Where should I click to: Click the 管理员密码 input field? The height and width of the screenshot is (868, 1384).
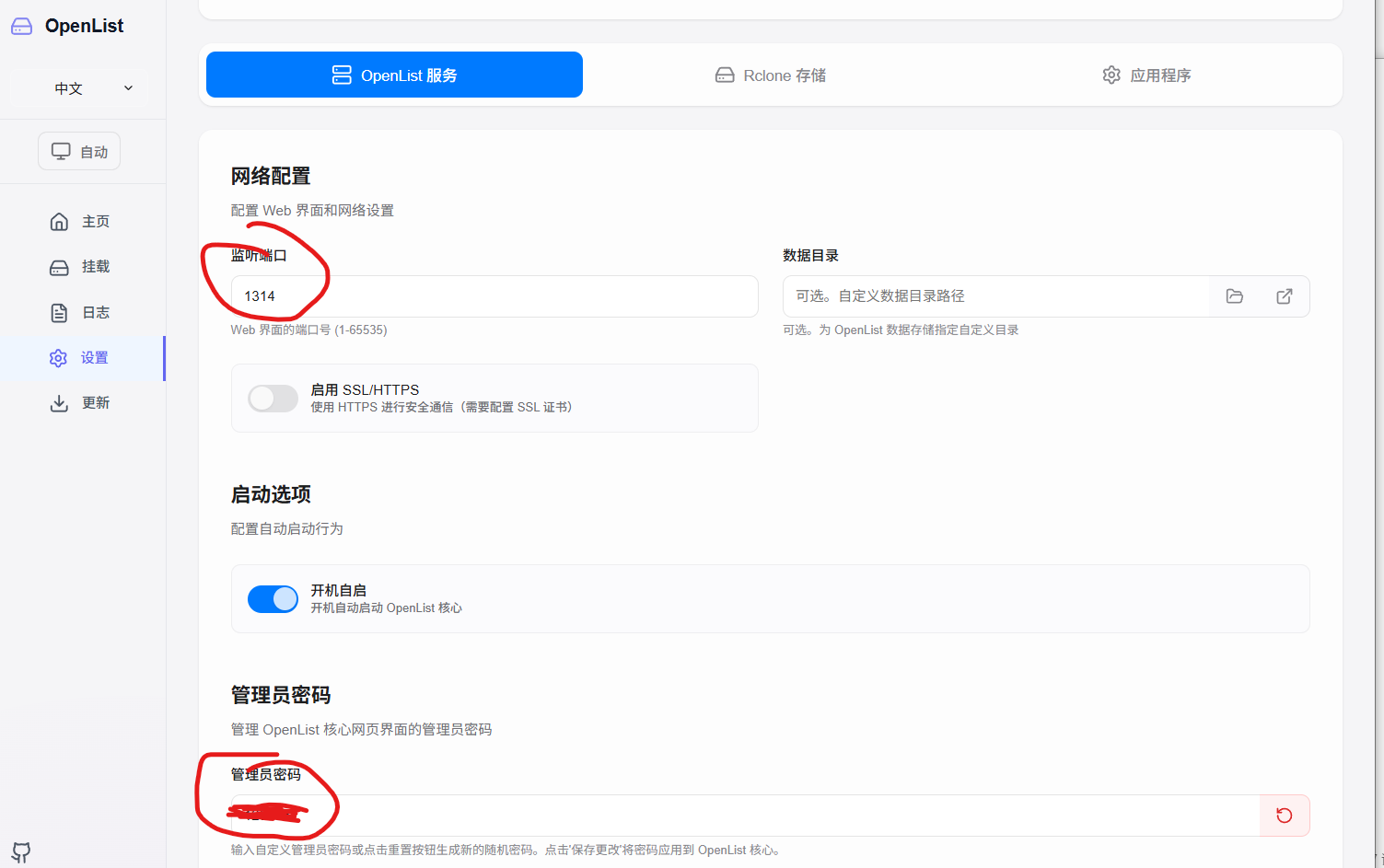click(745, 816)
